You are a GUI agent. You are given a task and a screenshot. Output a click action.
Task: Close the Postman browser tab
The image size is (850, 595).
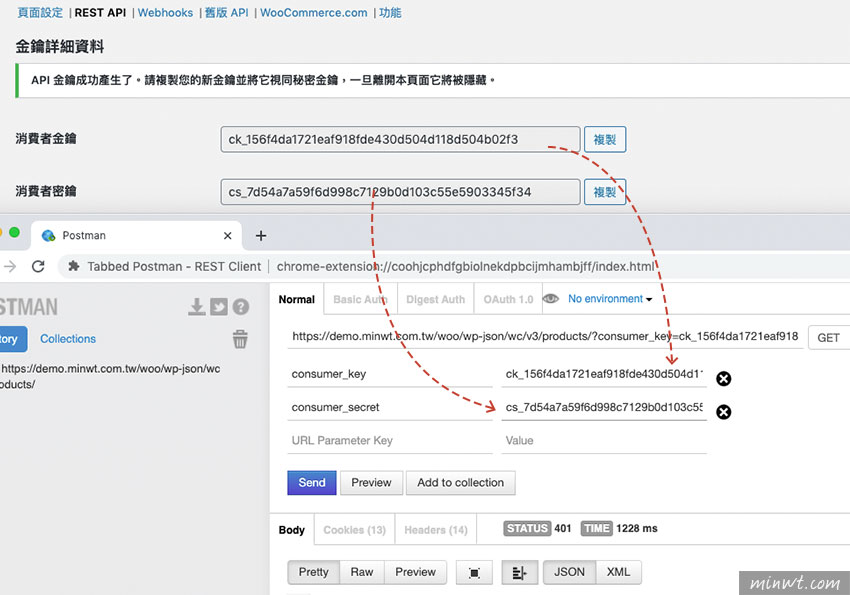(228, 236)
